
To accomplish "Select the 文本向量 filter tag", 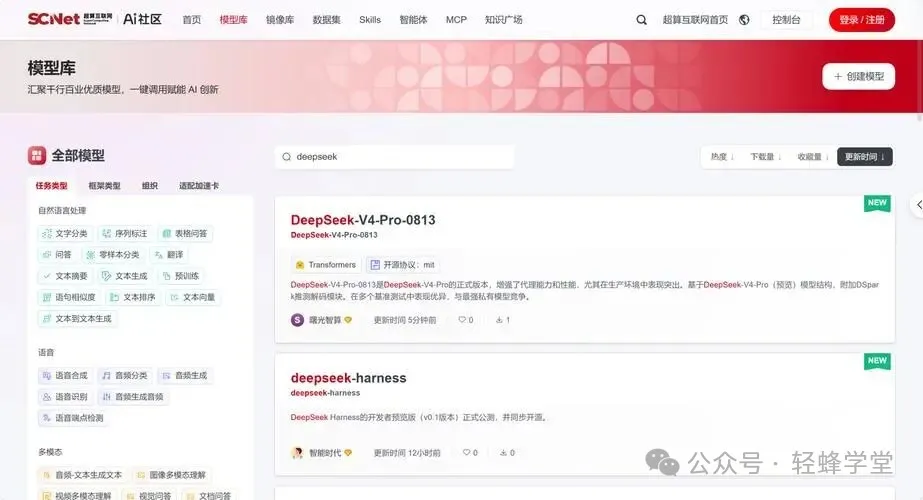I will 192,297.
